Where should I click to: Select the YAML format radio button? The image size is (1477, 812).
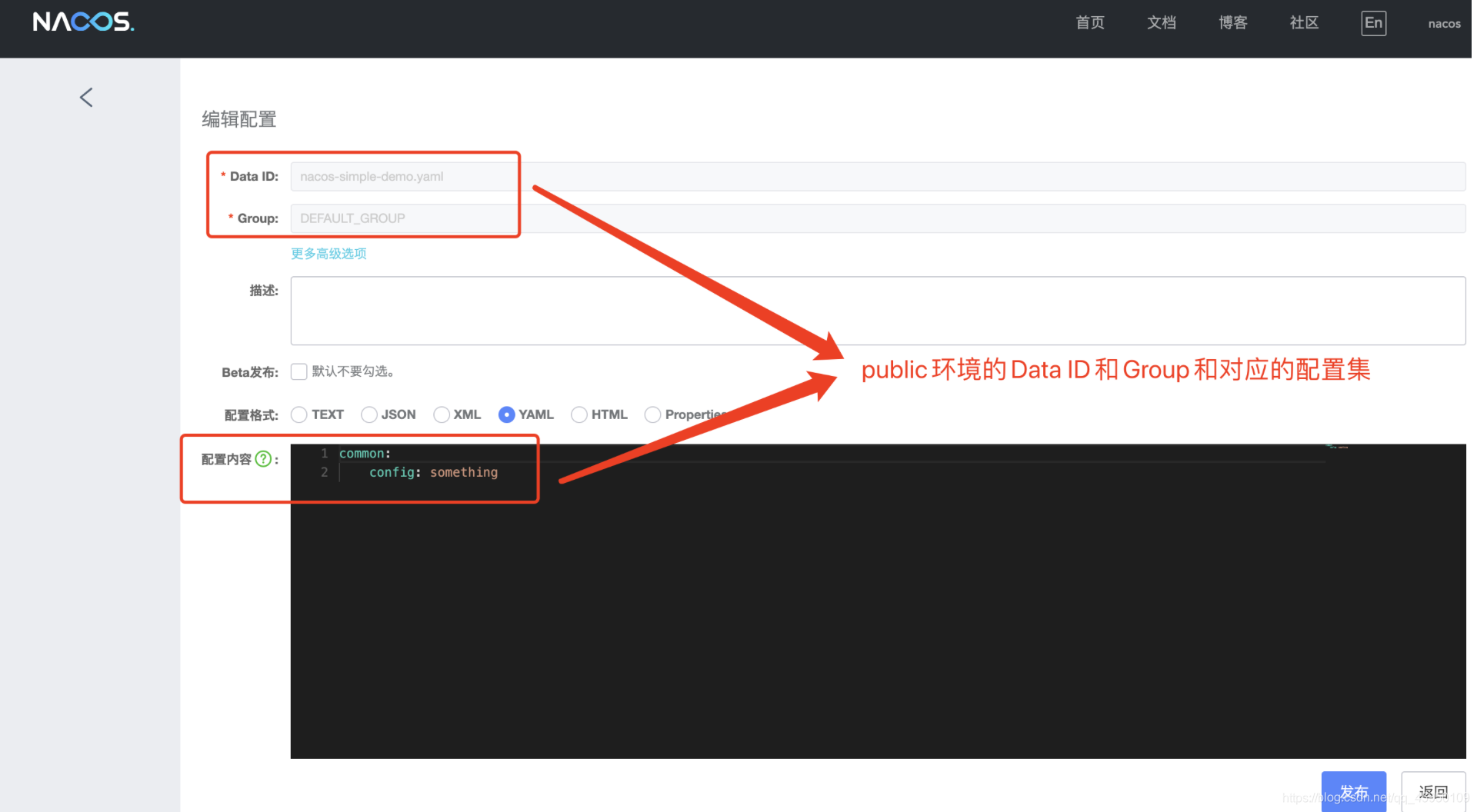(x=506, y=414)
